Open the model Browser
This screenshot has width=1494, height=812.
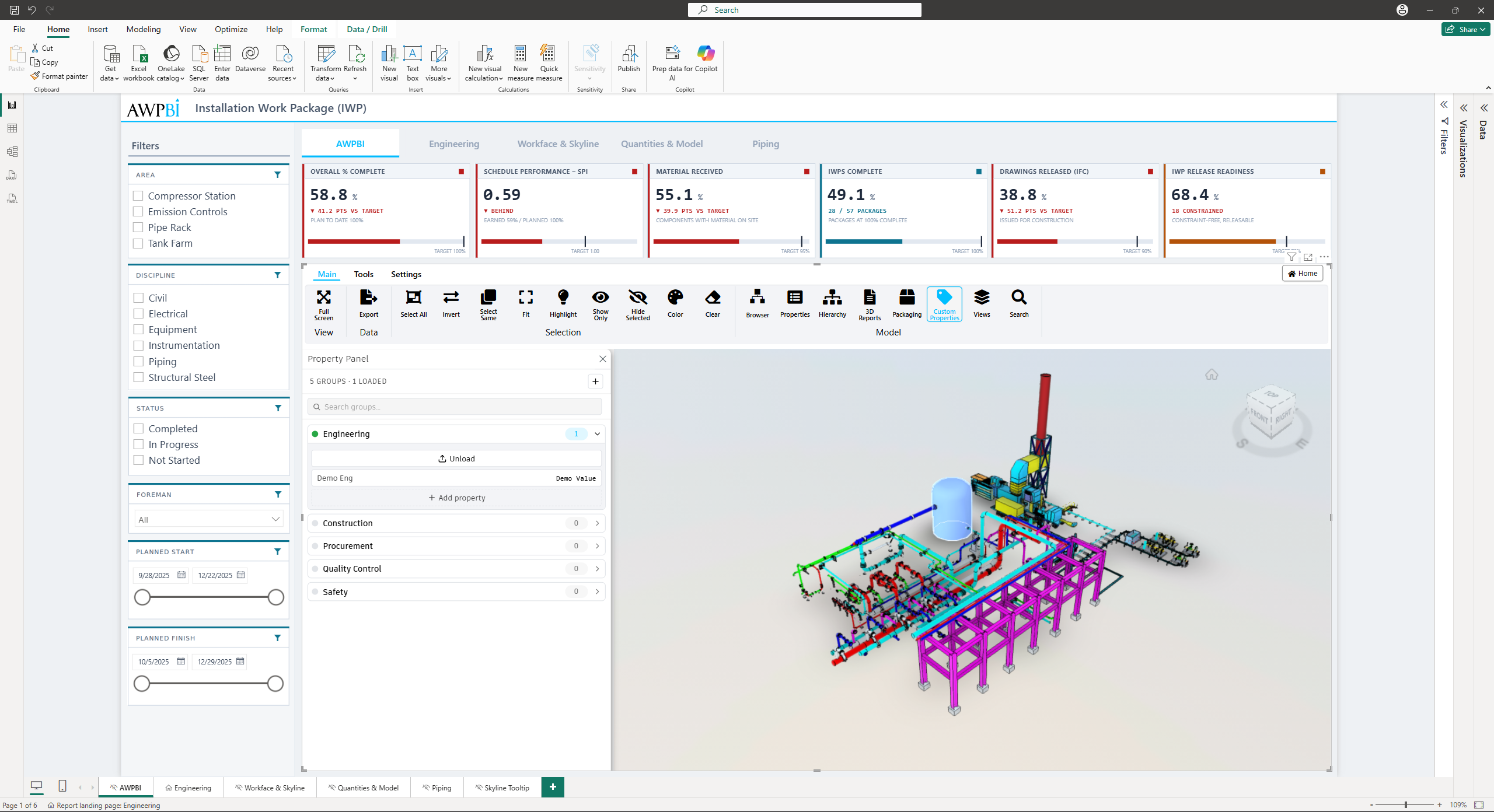757,304
